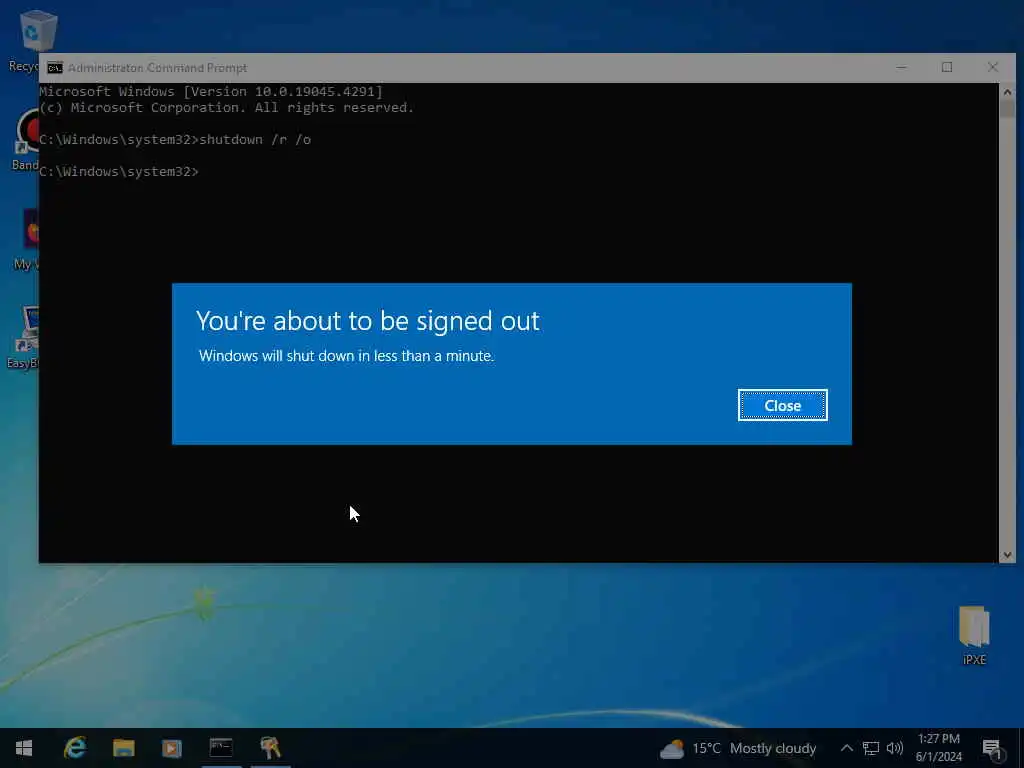
Task: Minimize the Command Prompt window
Action: pyautogui.click(x=901, y=67)
